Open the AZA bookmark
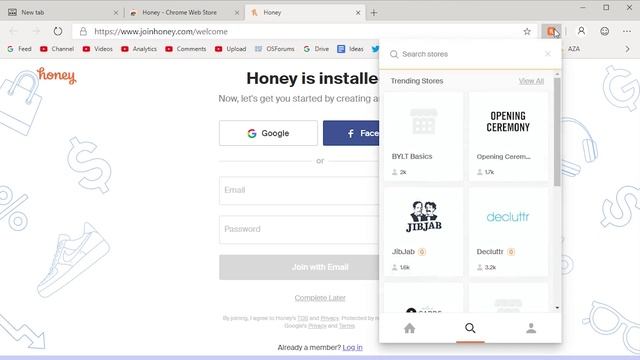Screen dimensions: 640x360 573,49
